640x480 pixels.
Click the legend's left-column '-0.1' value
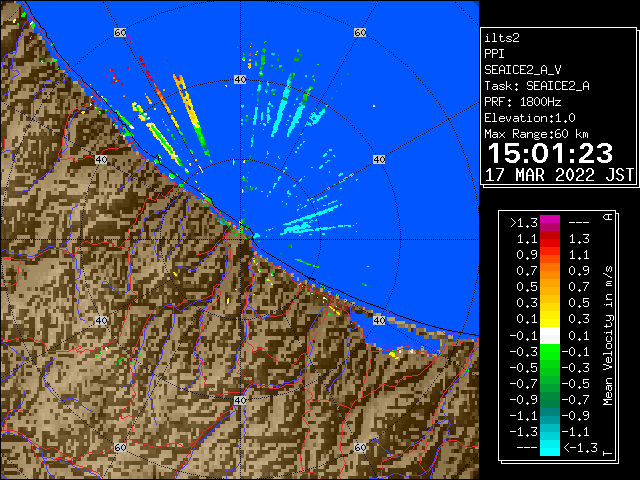point(524,336)
